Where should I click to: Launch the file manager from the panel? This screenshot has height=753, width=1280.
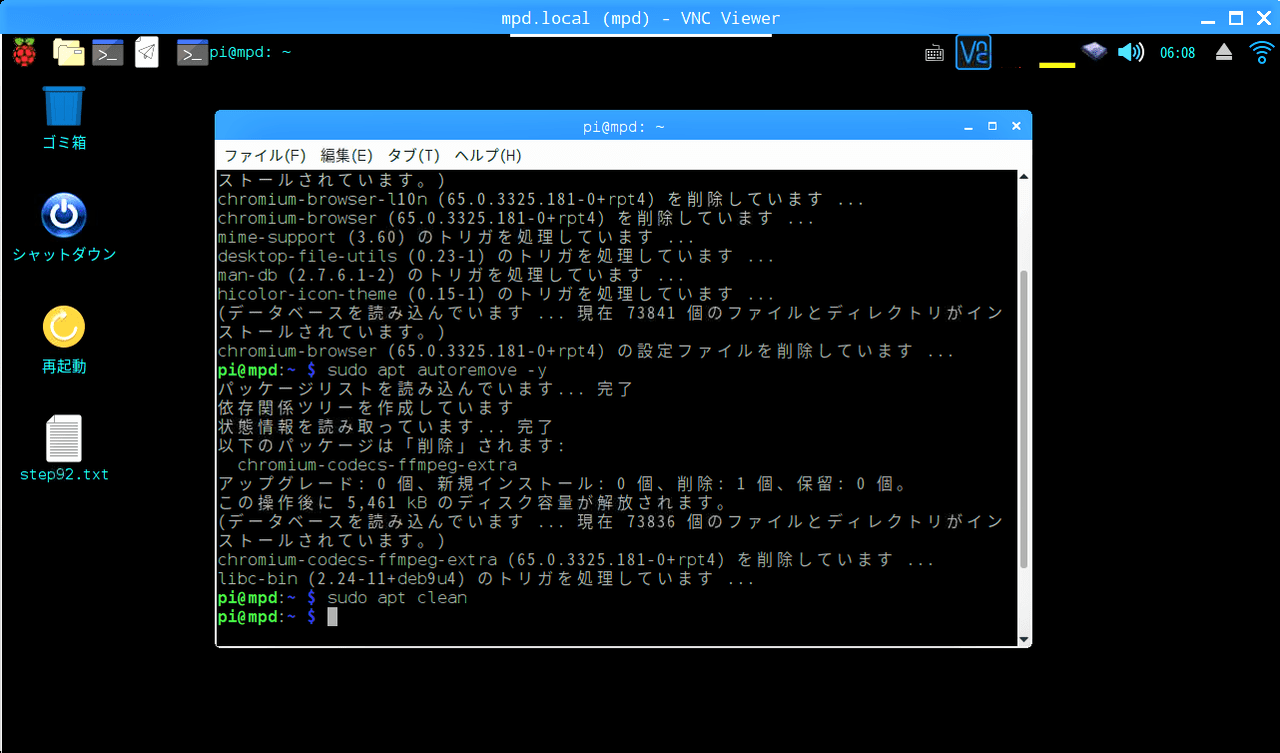coord(69,52)
